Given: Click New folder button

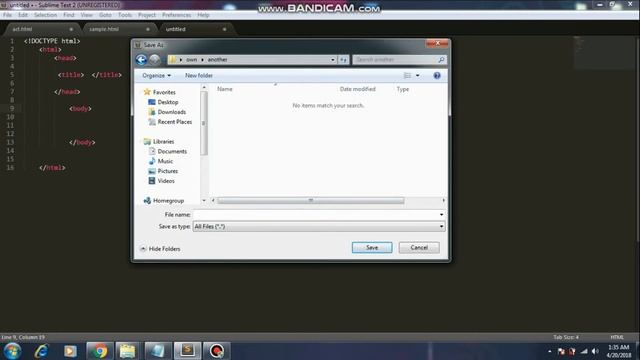Looking at the screenshot, I should click(x=199, y=76).
